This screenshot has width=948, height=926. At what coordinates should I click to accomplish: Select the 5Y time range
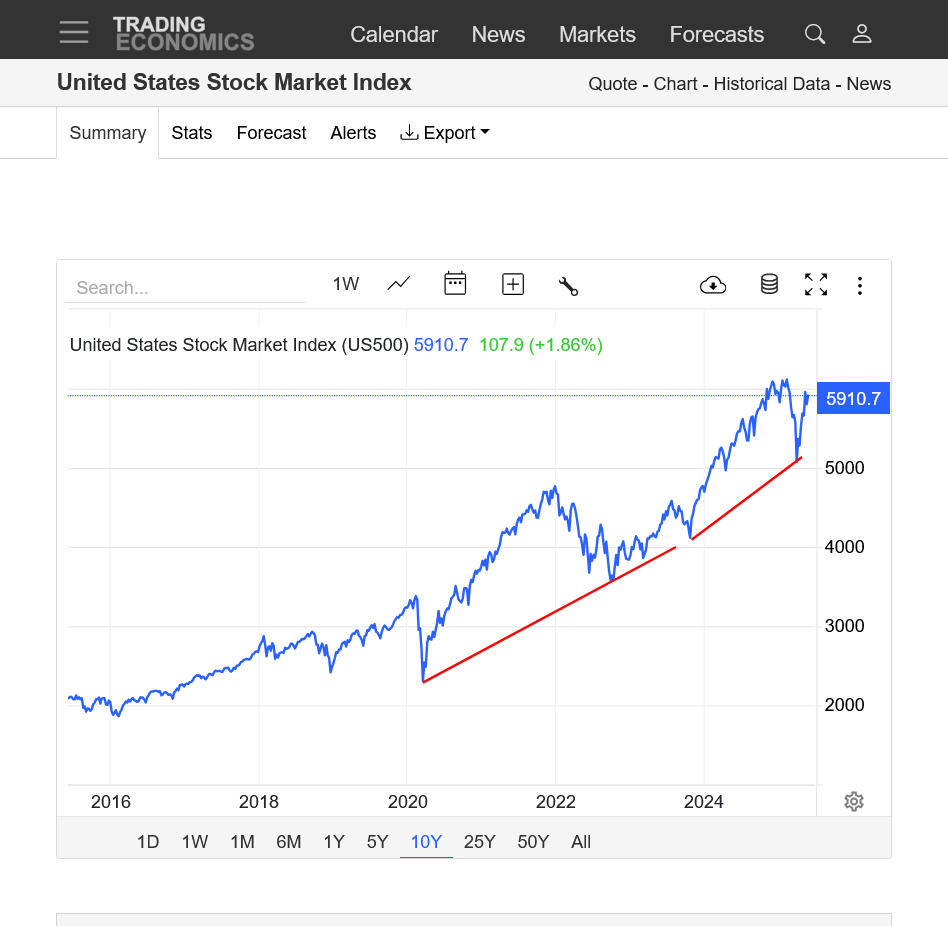tap(377, 842)
